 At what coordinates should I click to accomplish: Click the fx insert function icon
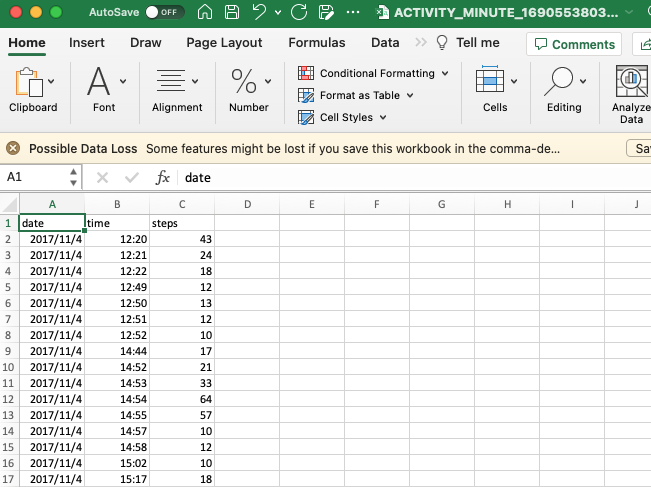pyautogui.click(x=162, y=178)
